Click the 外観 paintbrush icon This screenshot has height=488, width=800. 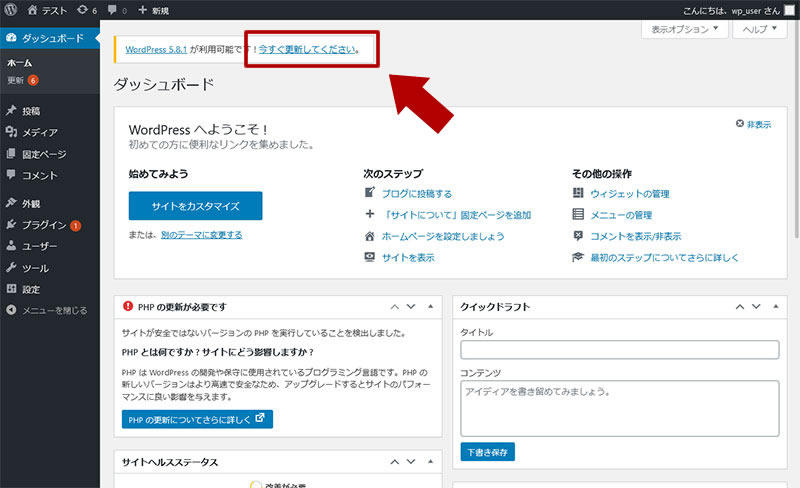[x=11, y=203]
